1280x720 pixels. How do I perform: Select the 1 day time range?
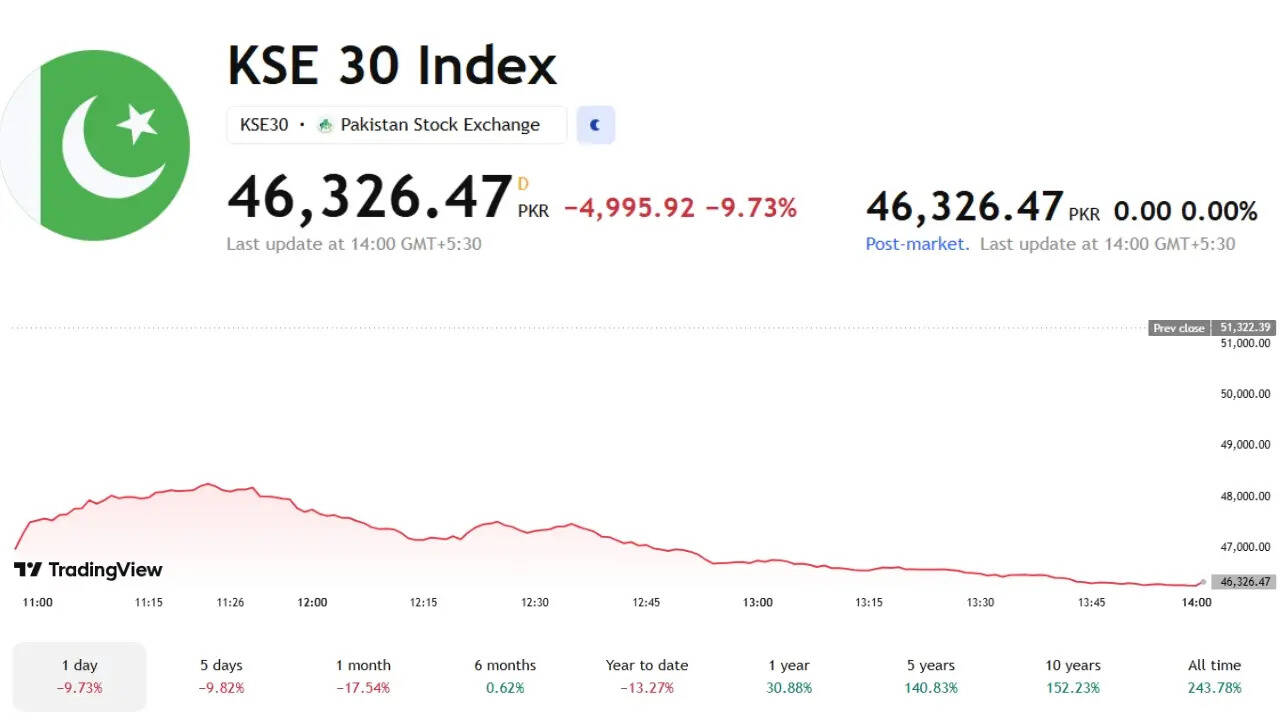[80, 675]
